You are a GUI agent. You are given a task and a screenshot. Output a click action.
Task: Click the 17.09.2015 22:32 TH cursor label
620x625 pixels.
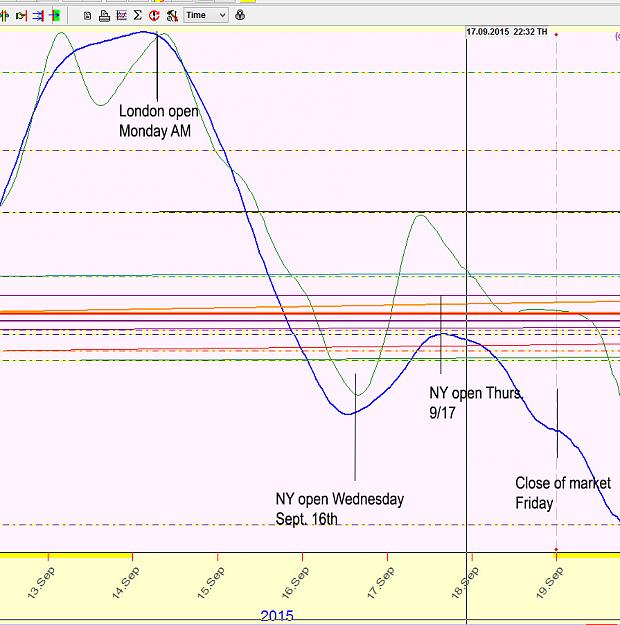coord(506,32)
